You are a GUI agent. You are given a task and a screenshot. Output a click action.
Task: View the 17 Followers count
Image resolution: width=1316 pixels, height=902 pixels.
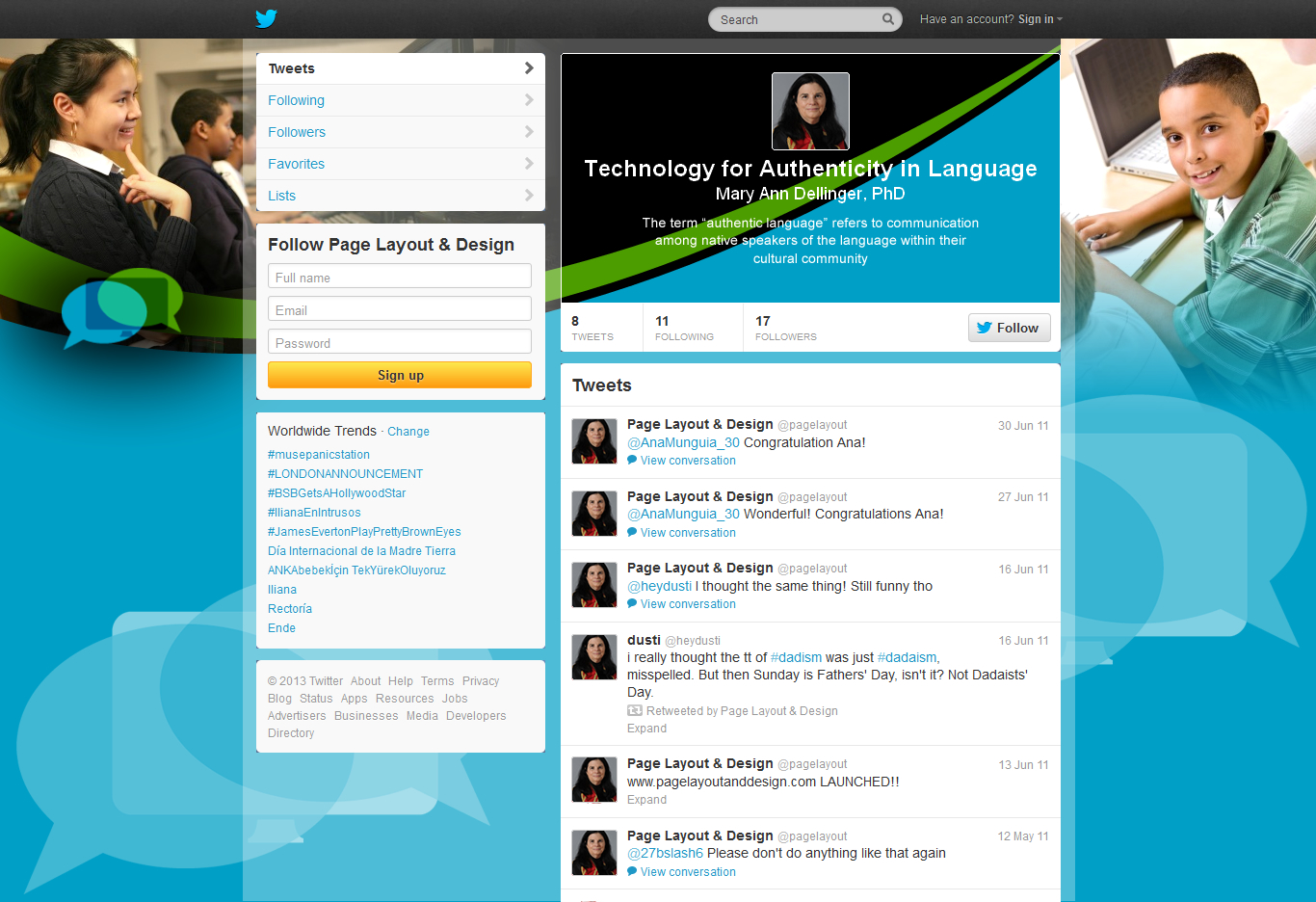click(x=784, y=328)
